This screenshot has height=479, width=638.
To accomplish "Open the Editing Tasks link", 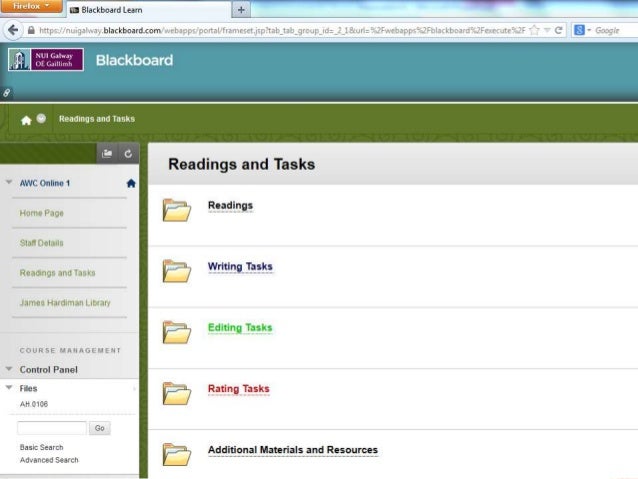I will tap(240, 328).
